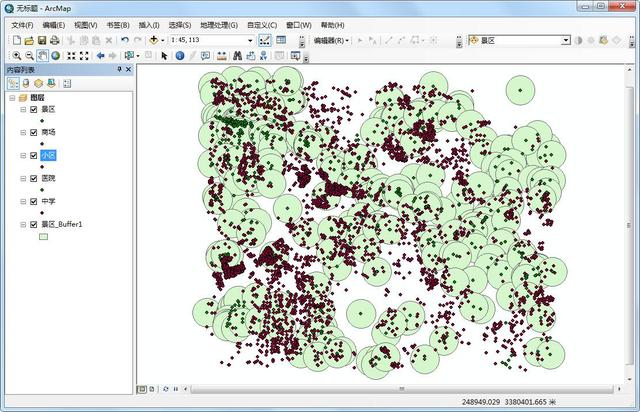Open the table window icon
This screenshot has height=412, width=640.
[x=281, y=40]
